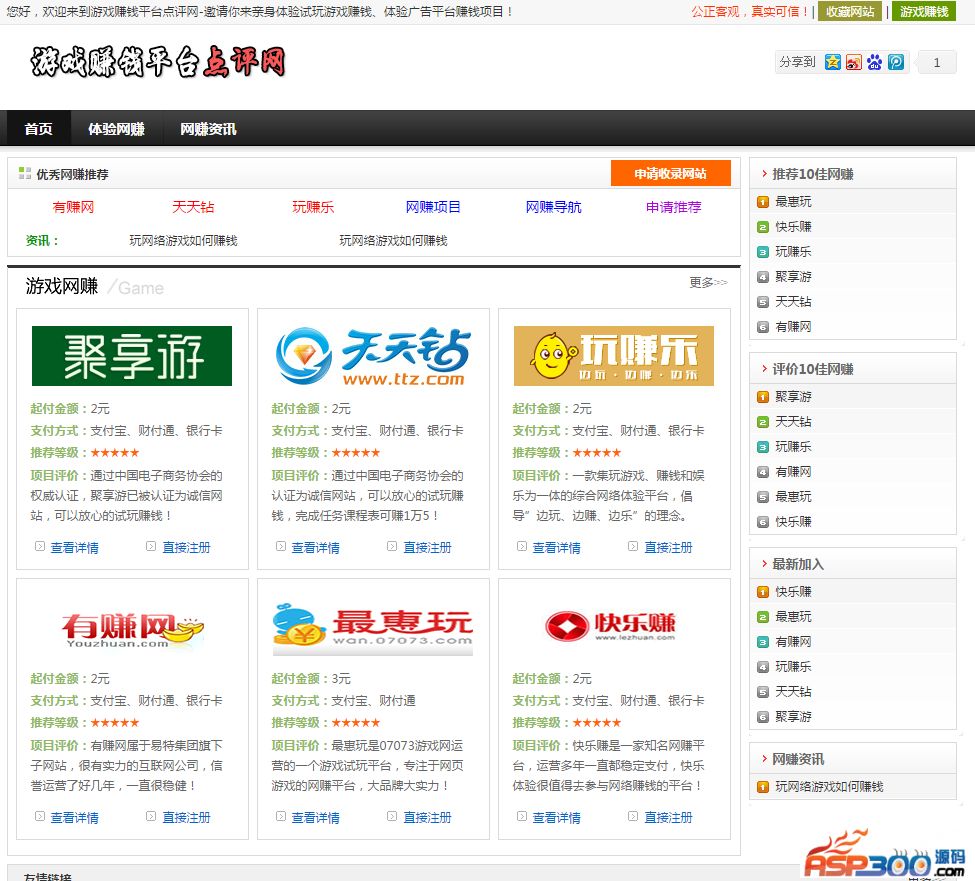Share via Sina Weibo icon
Viewport: 975px width, 881px height.
[854, 62]
